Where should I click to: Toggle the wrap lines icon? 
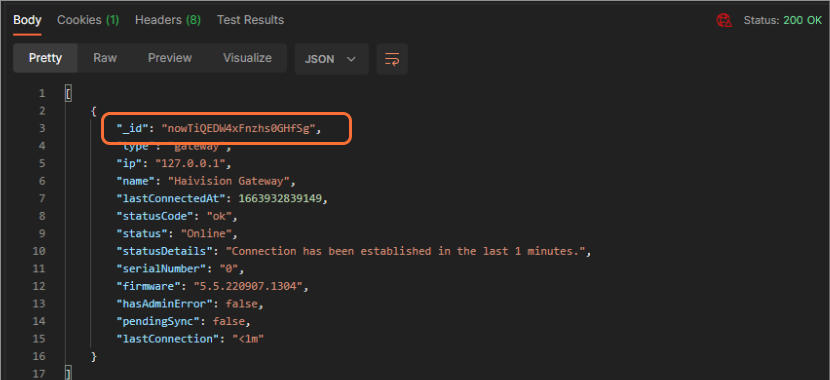pos(392,59)
